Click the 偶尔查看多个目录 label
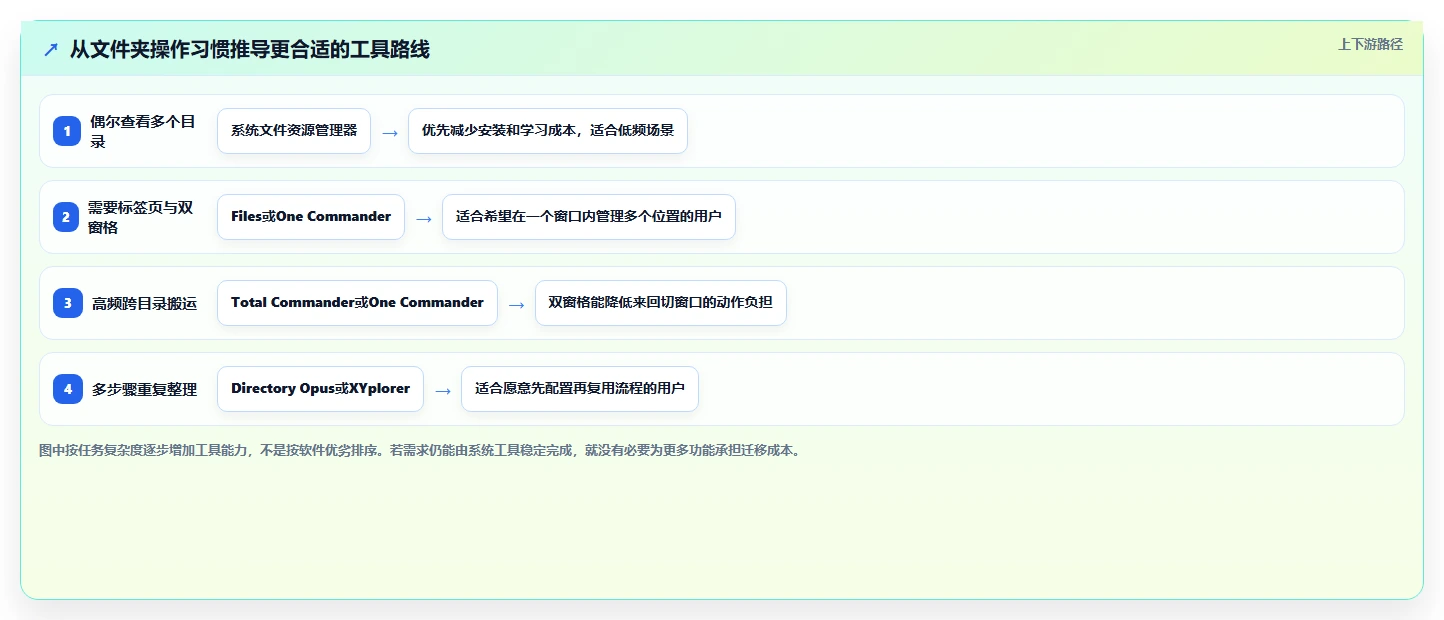Image resolution: width=1444 pixels, height=620 pixels. click(x=143, y=131)
